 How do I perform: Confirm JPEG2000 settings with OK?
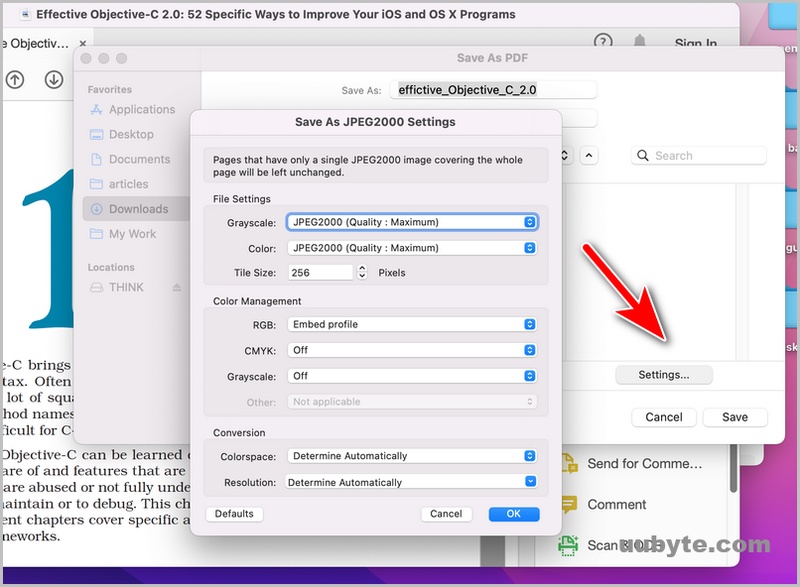[x=514, y=514]
